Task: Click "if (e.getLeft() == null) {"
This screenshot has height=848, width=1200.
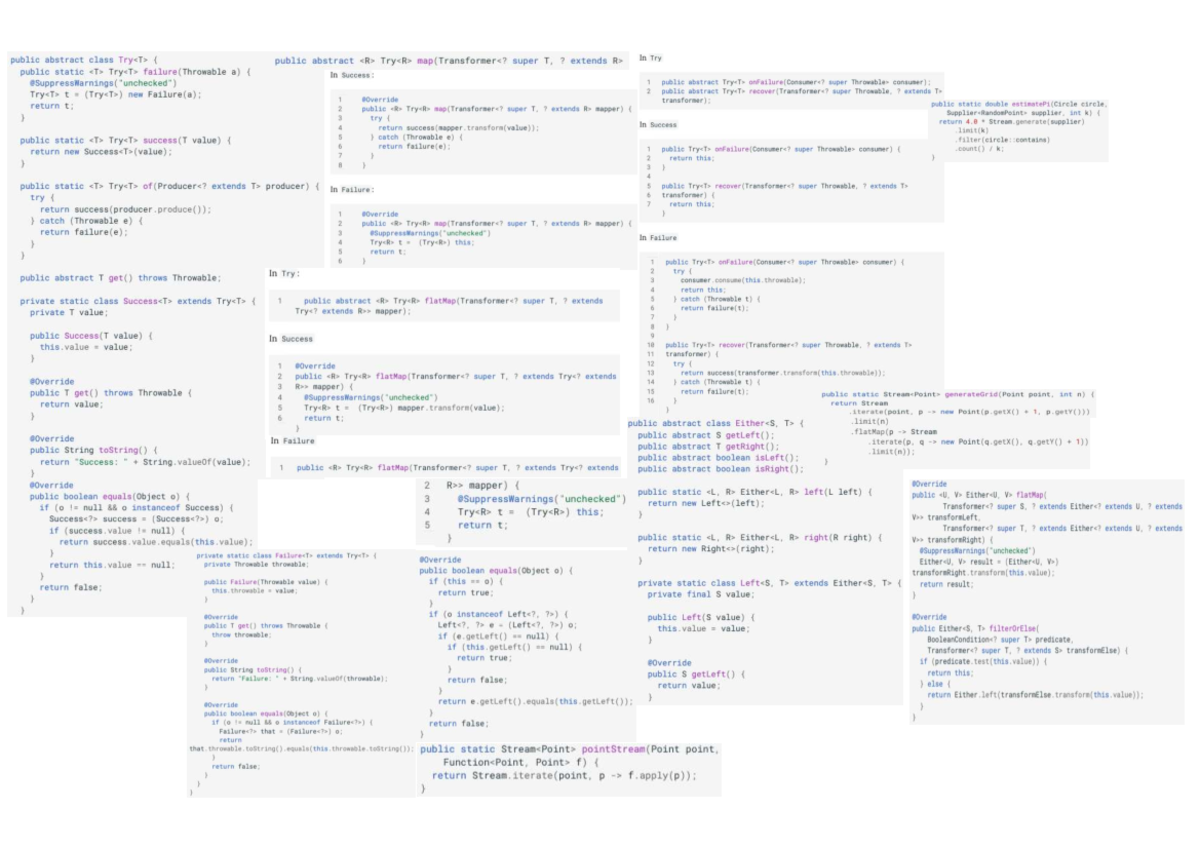Action: pyautogui.click(x=495, y=636)
